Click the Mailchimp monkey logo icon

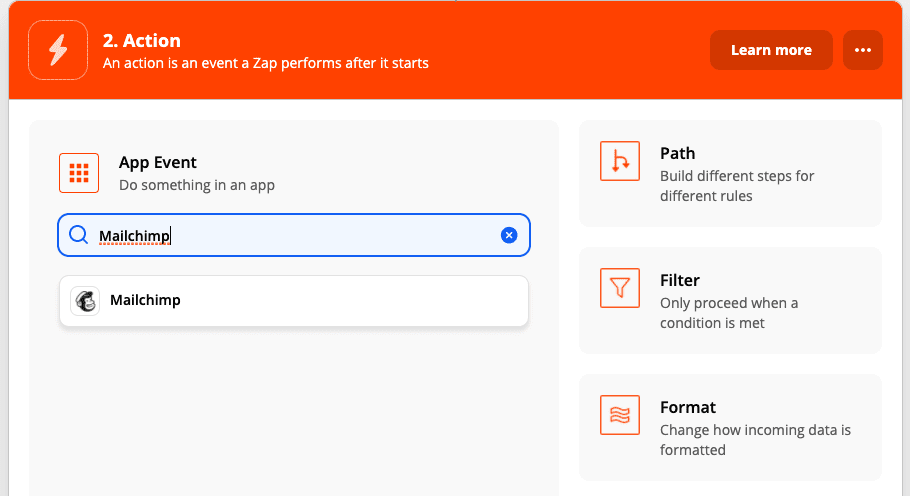[85, 301]
